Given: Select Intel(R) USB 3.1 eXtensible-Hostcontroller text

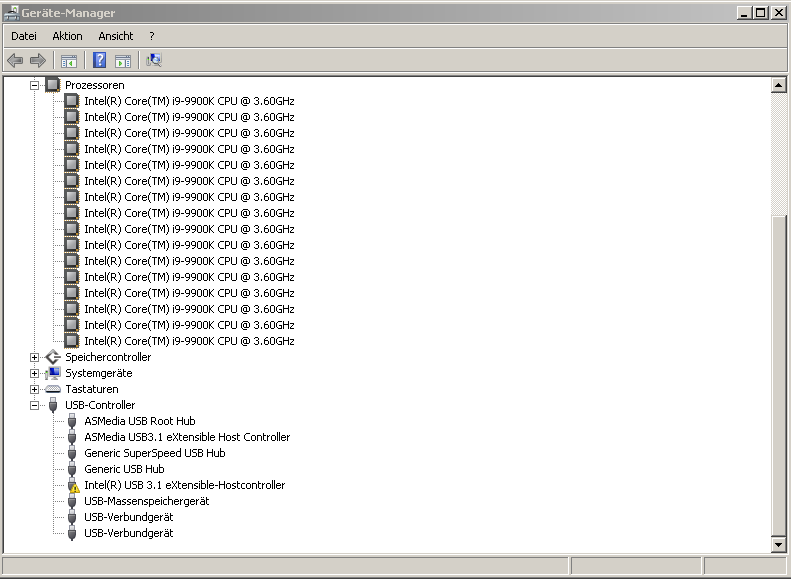Looking at the screenshot, I should tap(185, 485).
